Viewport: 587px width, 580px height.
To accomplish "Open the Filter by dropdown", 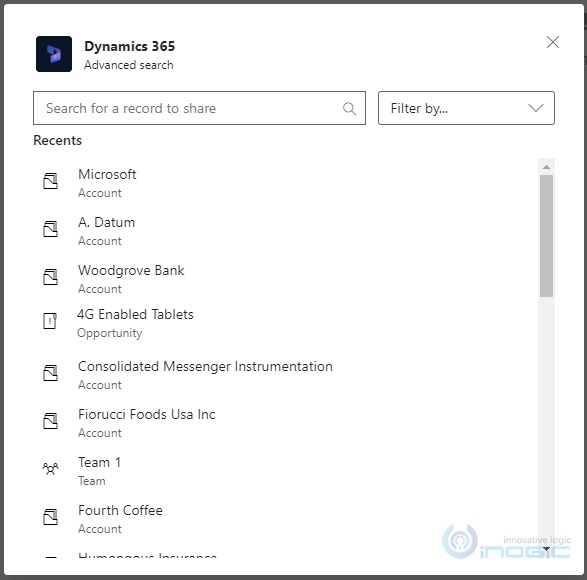I will [466, 108].
